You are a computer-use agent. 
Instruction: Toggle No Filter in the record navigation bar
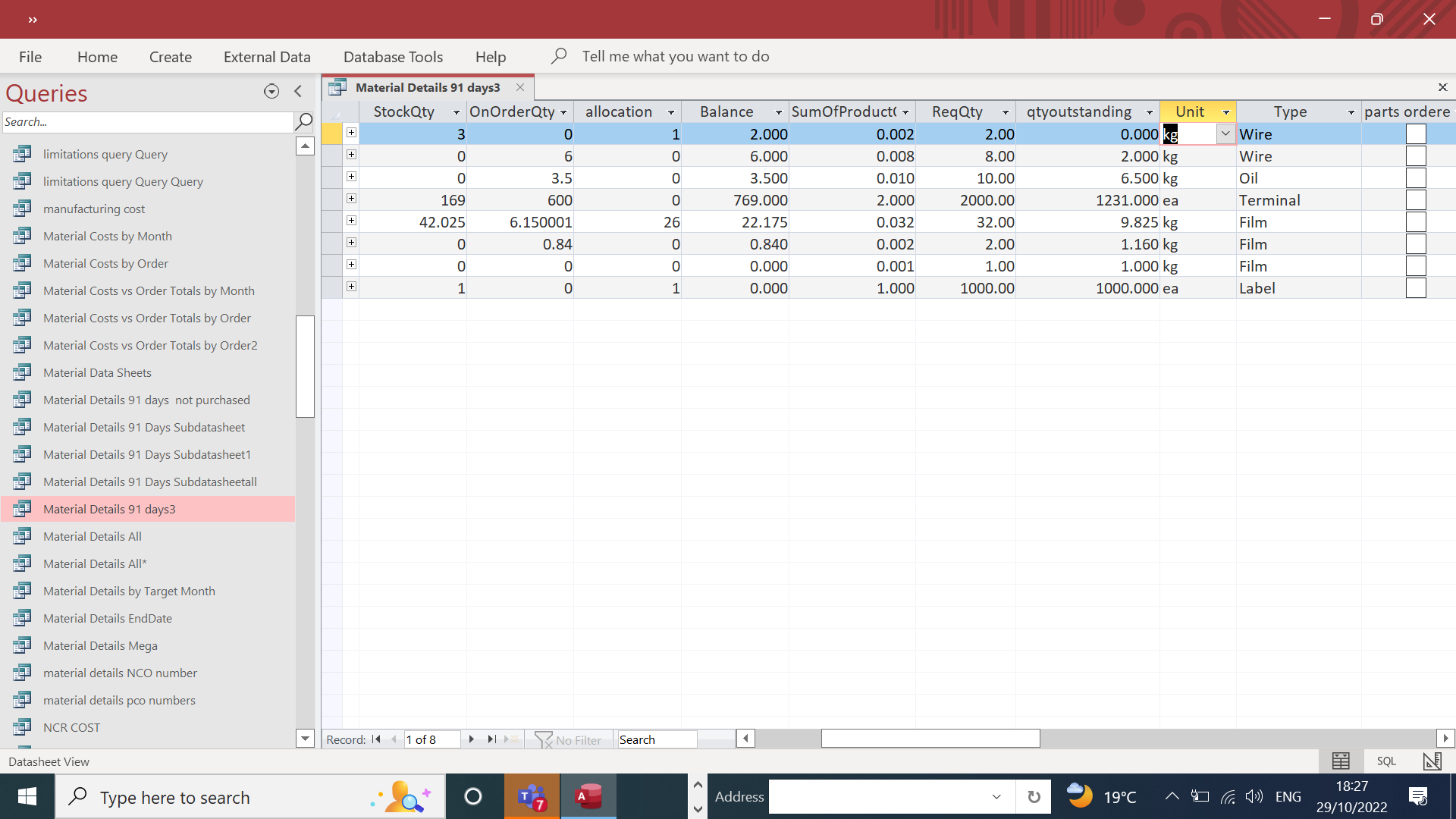point(569,739)
